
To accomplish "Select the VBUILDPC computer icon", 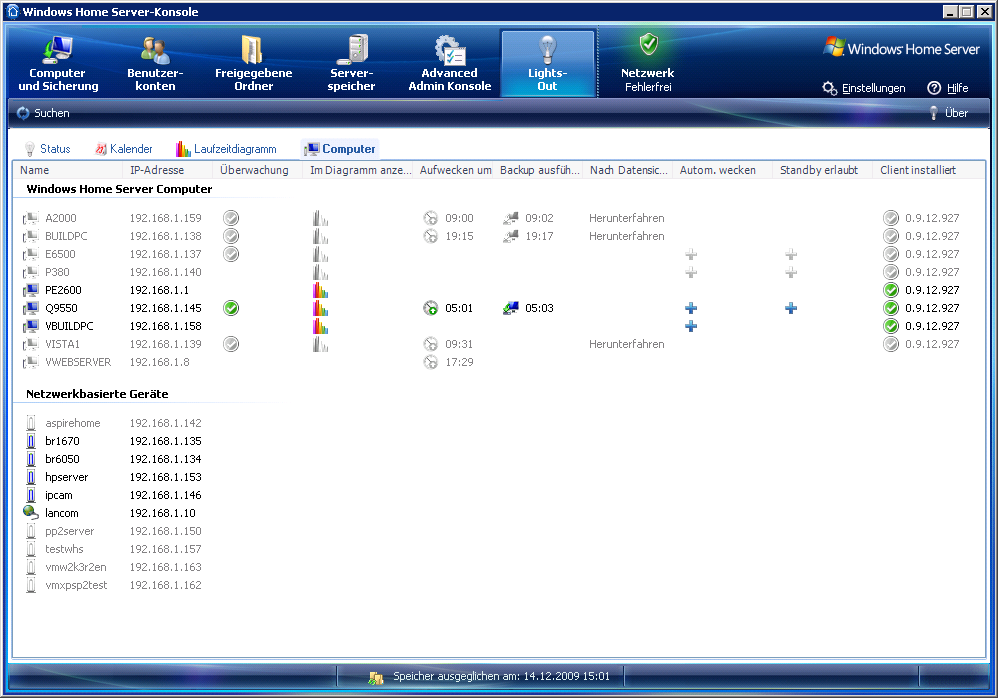I will pos(31,326).
